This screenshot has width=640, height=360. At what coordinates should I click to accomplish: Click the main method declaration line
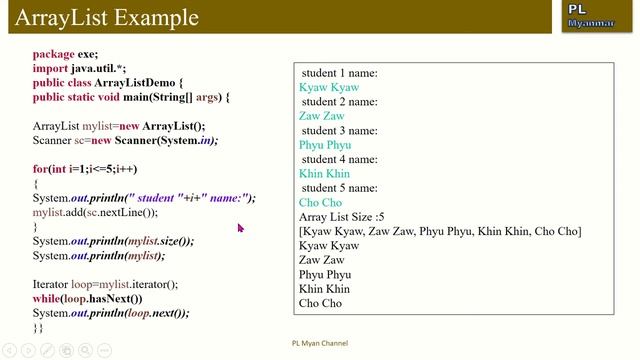click(x=131, y=97)
